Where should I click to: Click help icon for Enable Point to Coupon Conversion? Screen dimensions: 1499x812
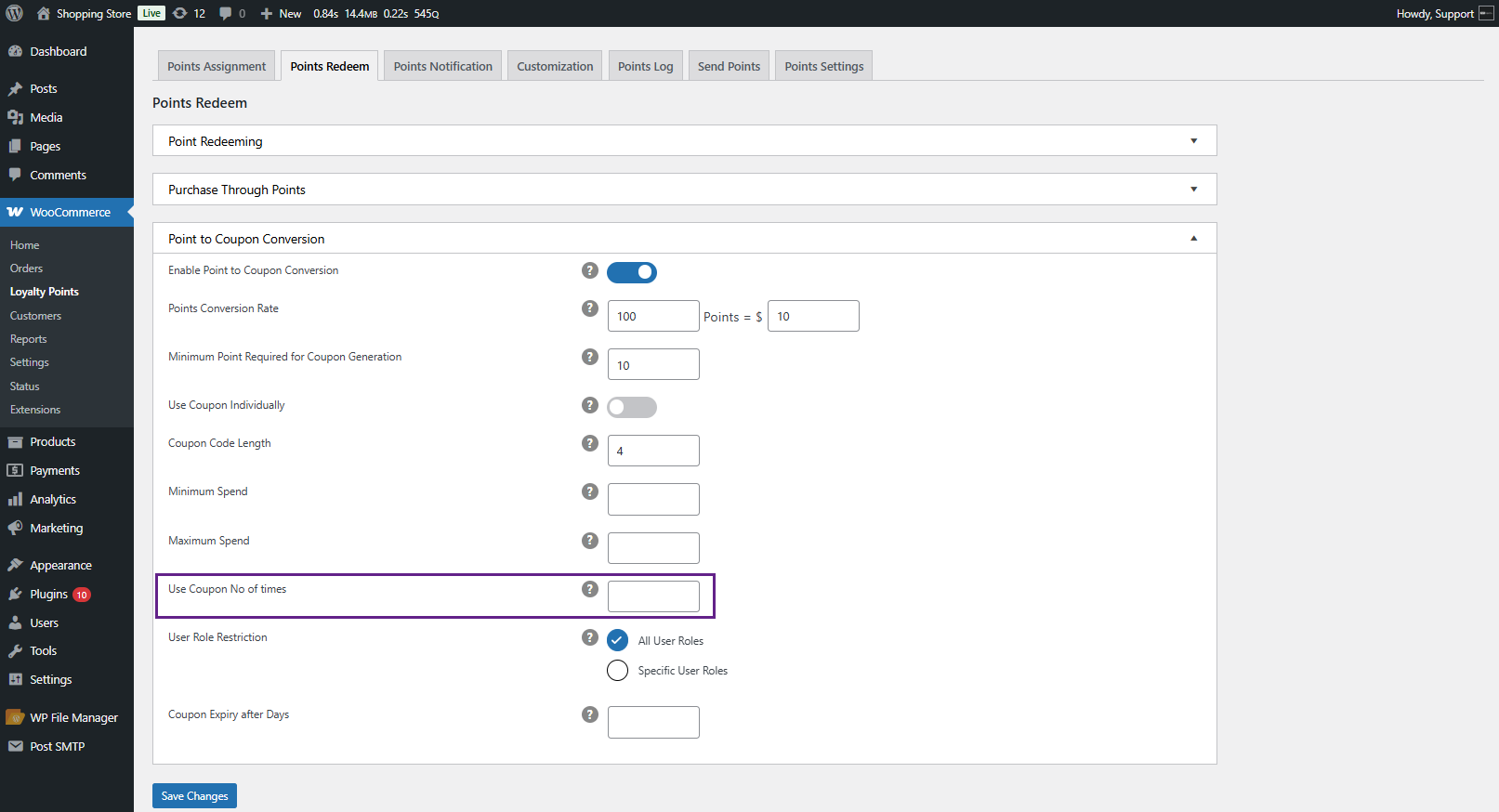point(589,270)
